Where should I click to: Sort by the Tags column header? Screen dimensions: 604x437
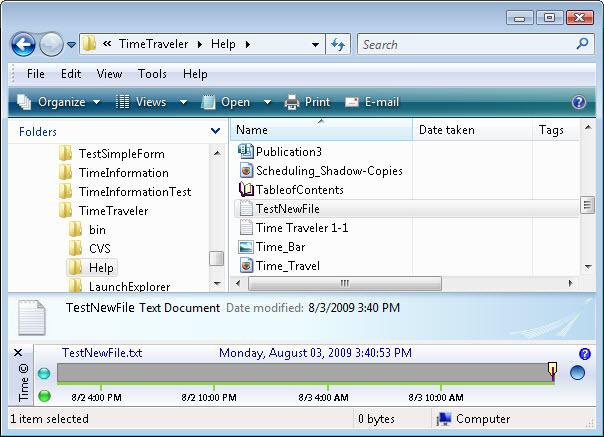[x=556, y=130]
